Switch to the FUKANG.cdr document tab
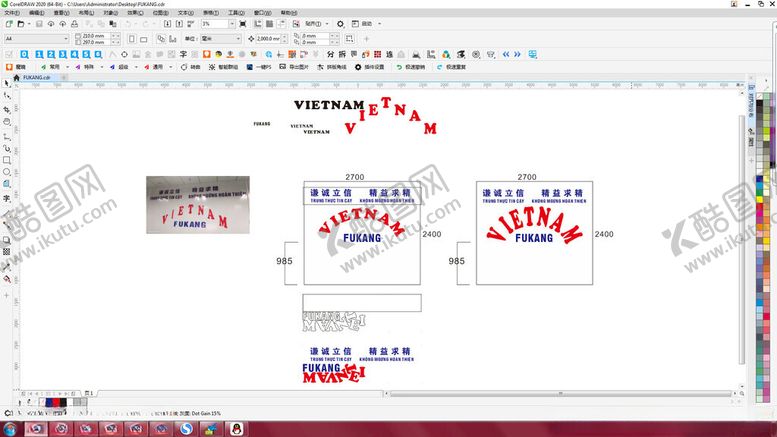 [x=36, y=76]
